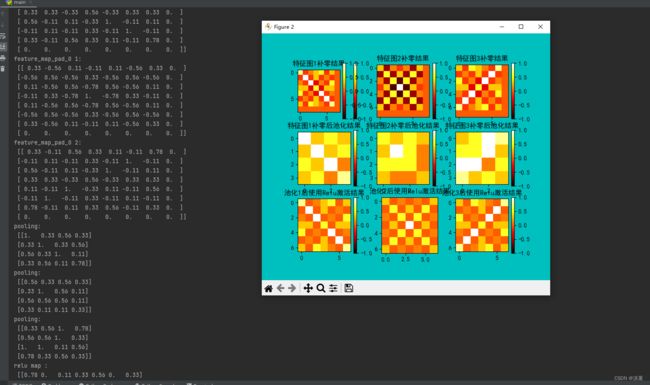Viewport: 650px width, 385px height.
Task: Click the relu map : console line
Action: tap(30, 366)
